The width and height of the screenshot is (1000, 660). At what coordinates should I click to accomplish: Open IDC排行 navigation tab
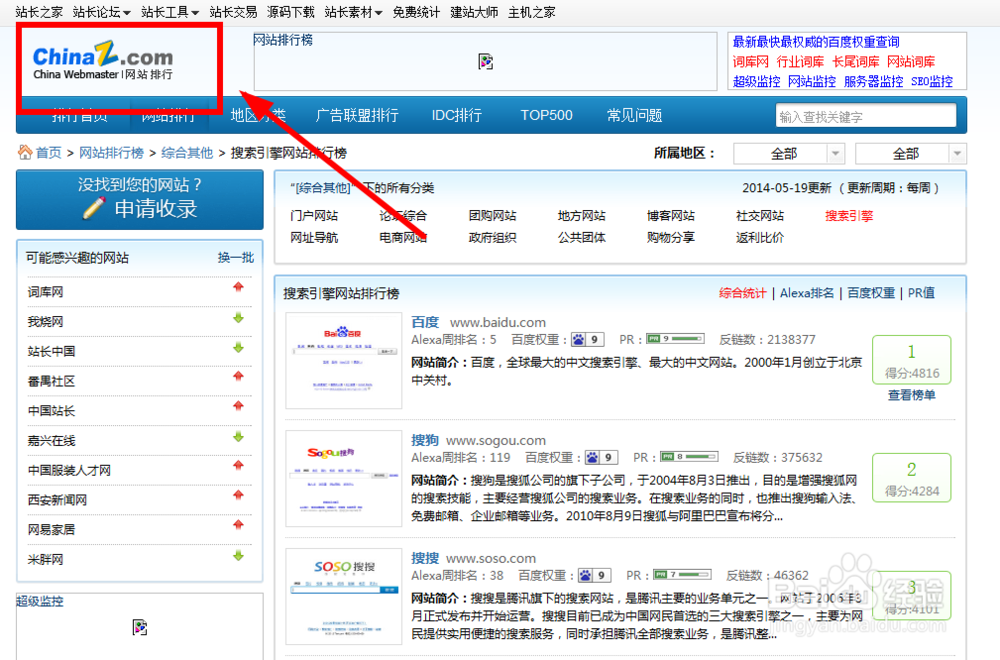457,115
